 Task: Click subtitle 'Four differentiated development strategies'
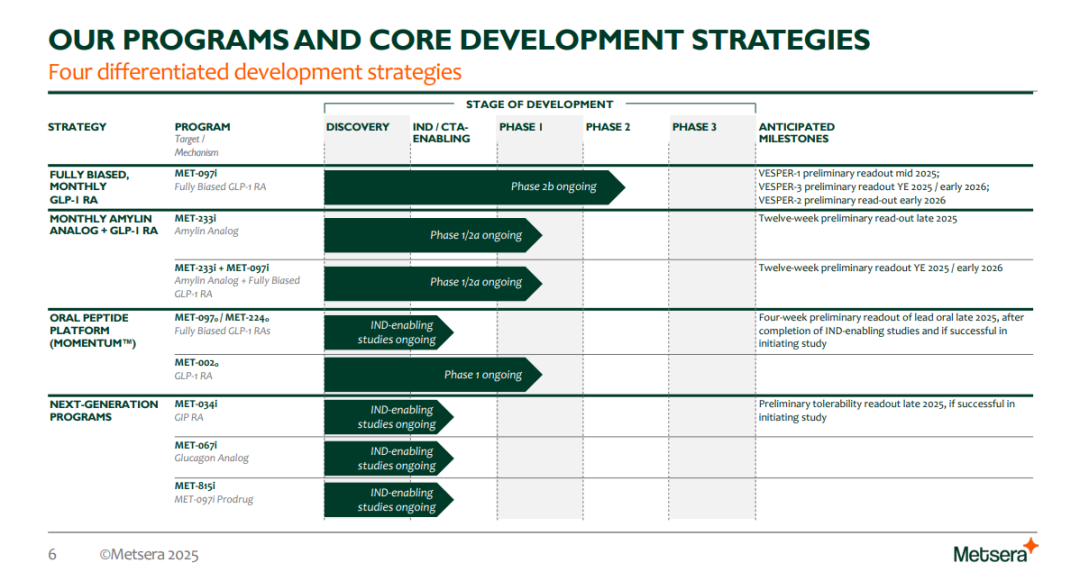tap(255, 72)
